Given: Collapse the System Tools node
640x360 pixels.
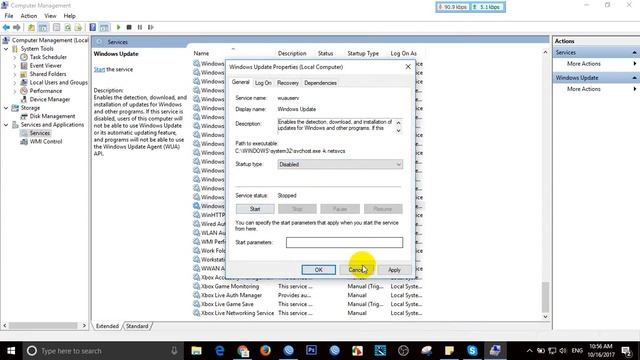Looking at the screenshot, I should point(6,49).
